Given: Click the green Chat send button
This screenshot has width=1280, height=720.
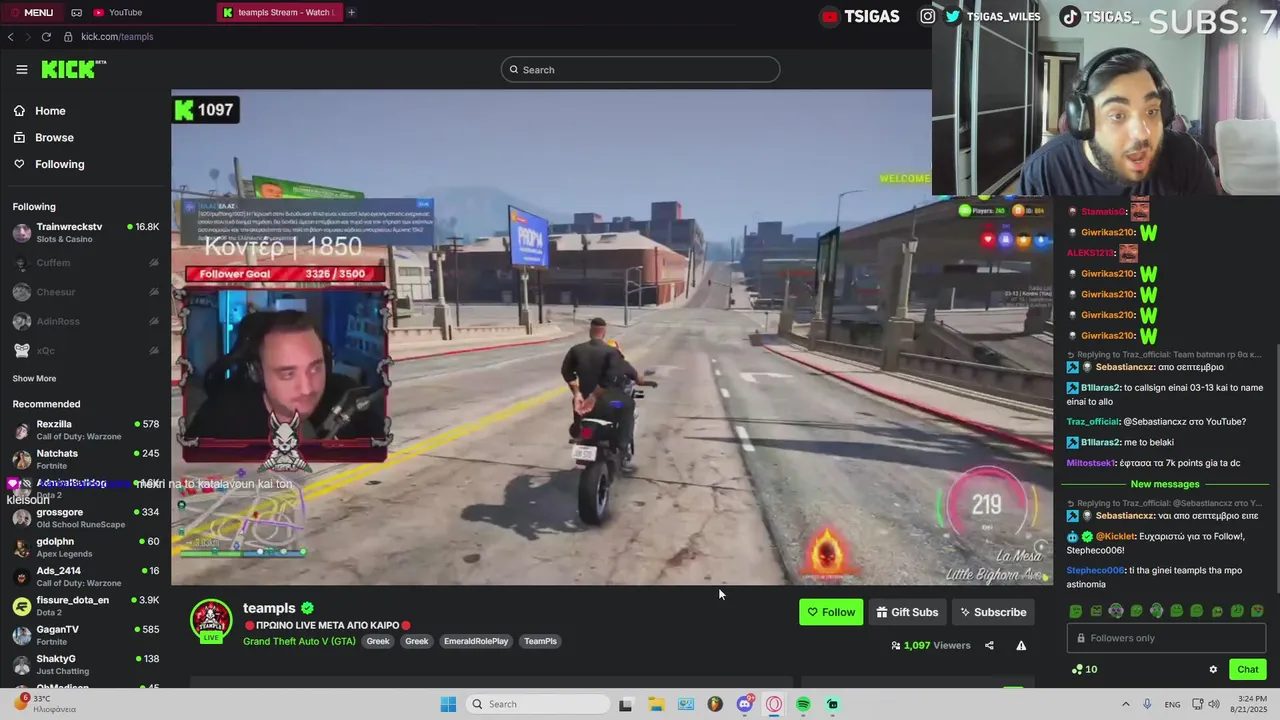Looking at the screenshot, I should point(1247,670).
